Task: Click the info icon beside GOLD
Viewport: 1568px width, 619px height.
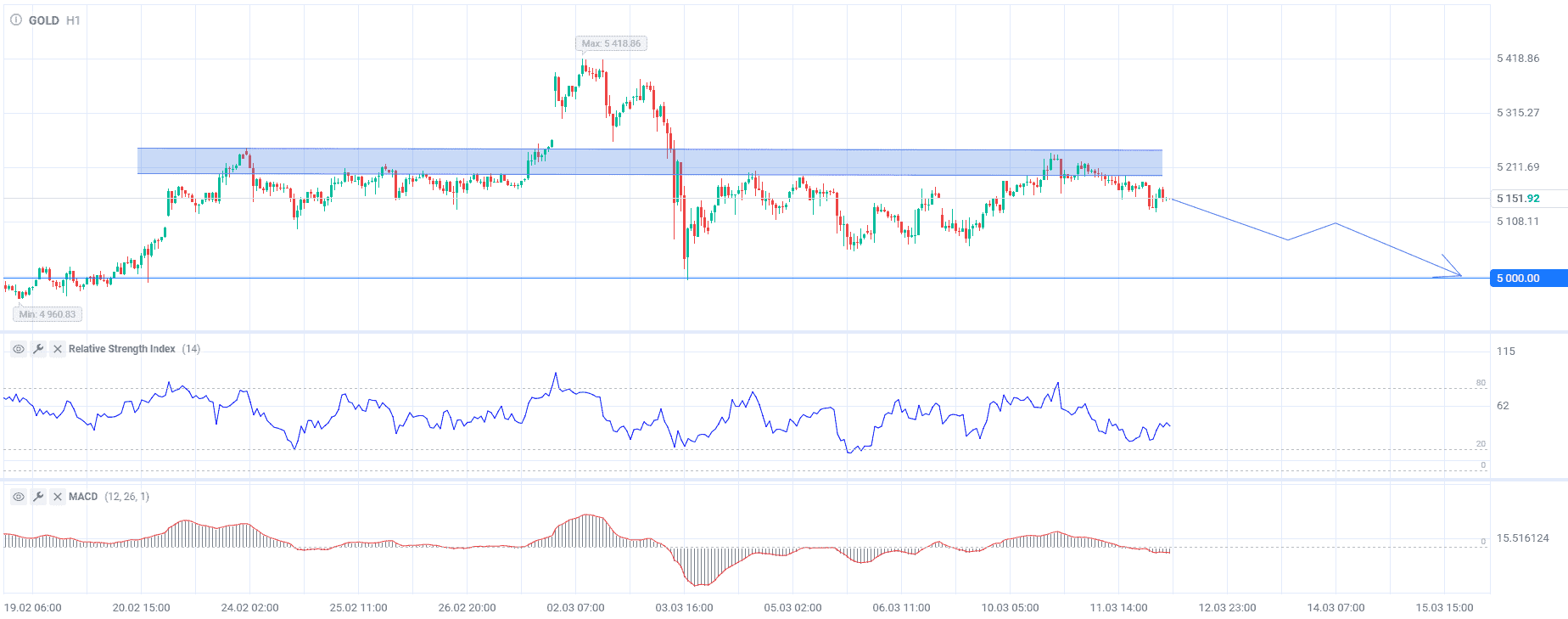Action: [16, 20]
